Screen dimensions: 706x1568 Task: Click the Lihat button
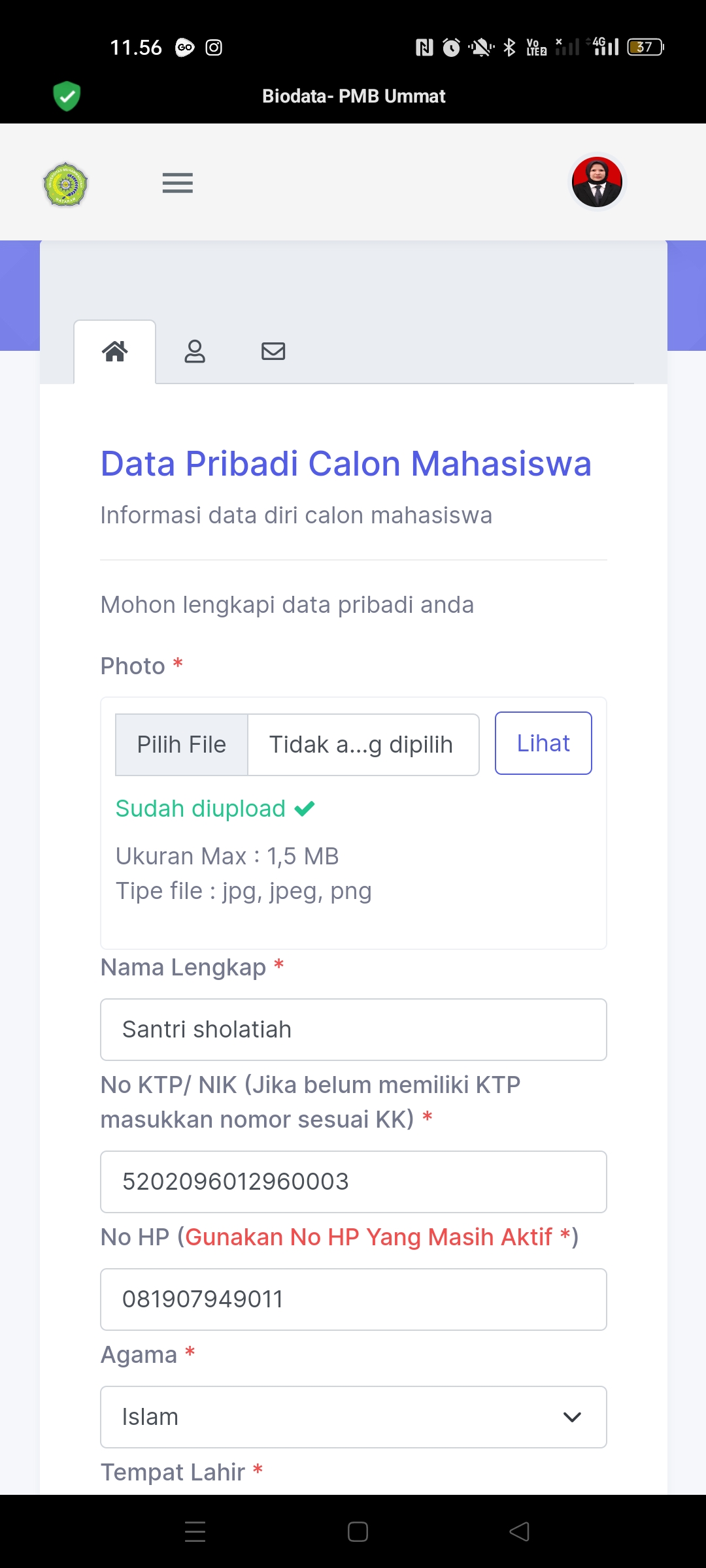(543, 743)
